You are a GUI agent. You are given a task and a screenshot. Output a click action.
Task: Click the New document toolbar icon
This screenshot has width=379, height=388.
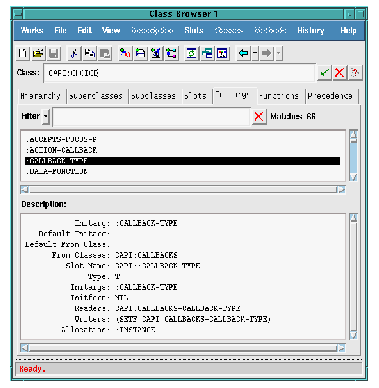[23, 53]
